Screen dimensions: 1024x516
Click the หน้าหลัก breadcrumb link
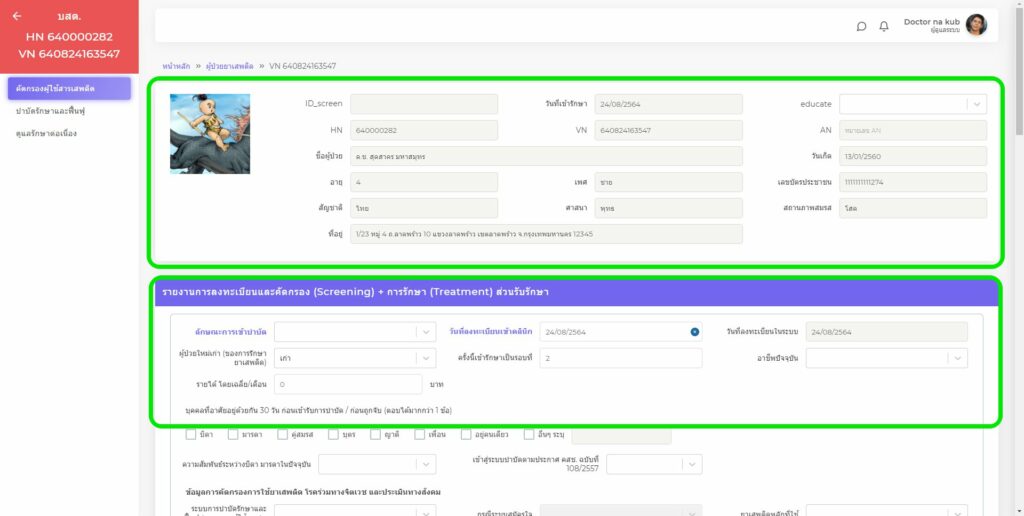[176, 65]
